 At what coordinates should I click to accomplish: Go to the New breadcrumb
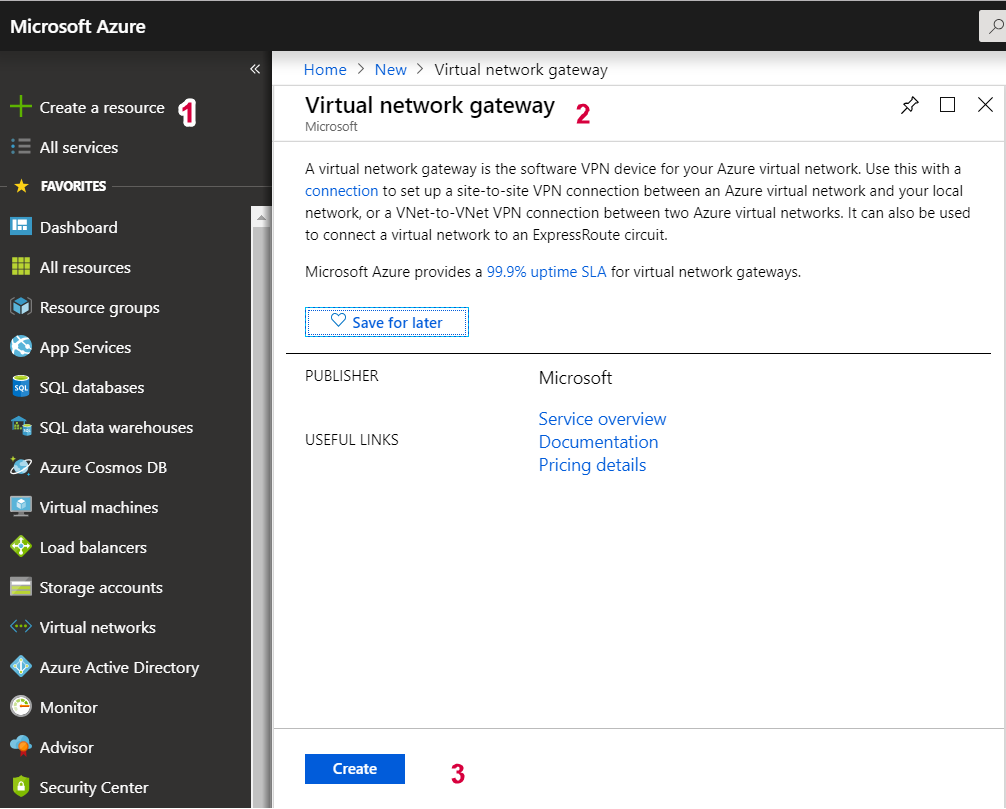(x=390, y=69)
